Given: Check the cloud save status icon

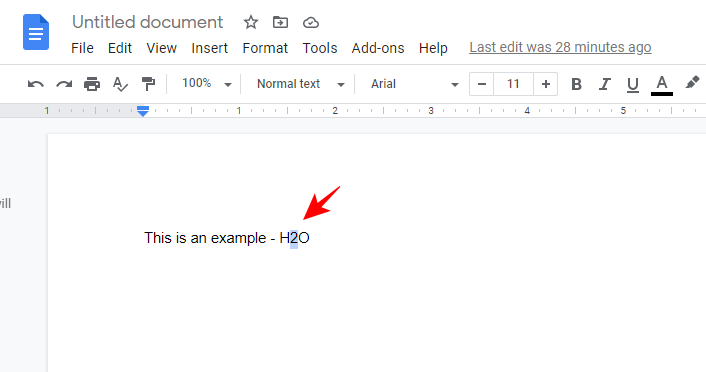Looking at the screenshot, I should point(311,23).
